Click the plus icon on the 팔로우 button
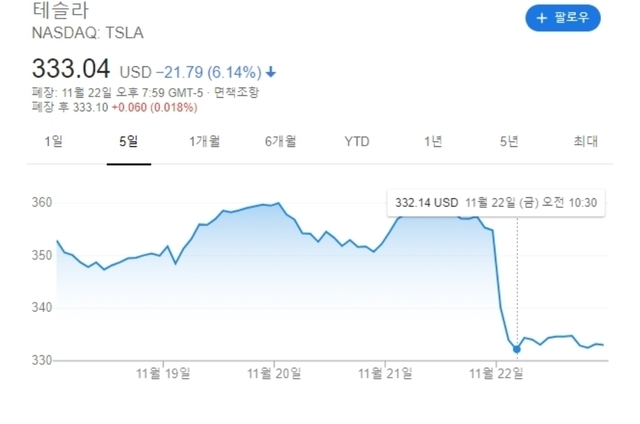Viewport: 640px width, 424px height. coord(542,18)
